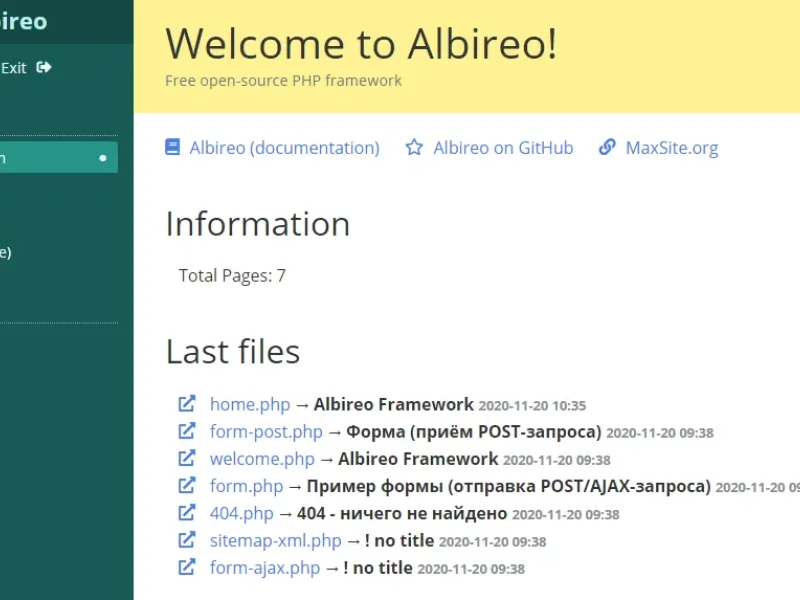
Task: Click the external link icon beside sitemap-xml.php
Action: tap(186, 540)
